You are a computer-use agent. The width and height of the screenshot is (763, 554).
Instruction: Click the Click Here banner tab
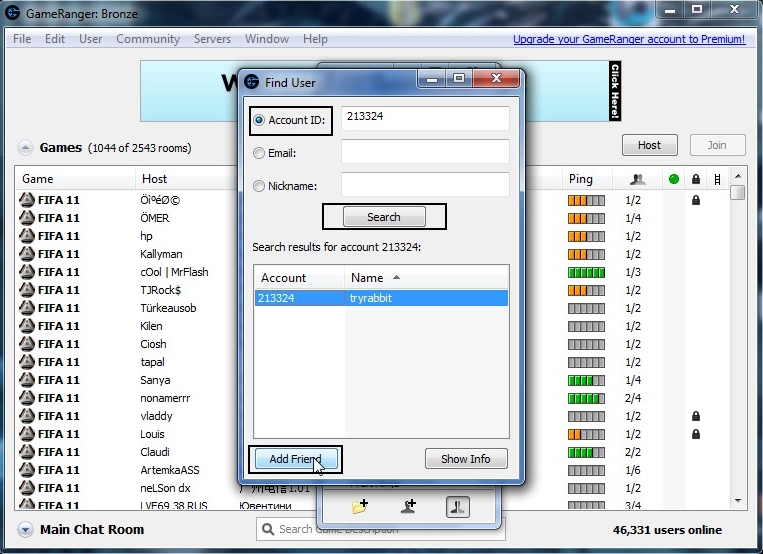(615, 91)
